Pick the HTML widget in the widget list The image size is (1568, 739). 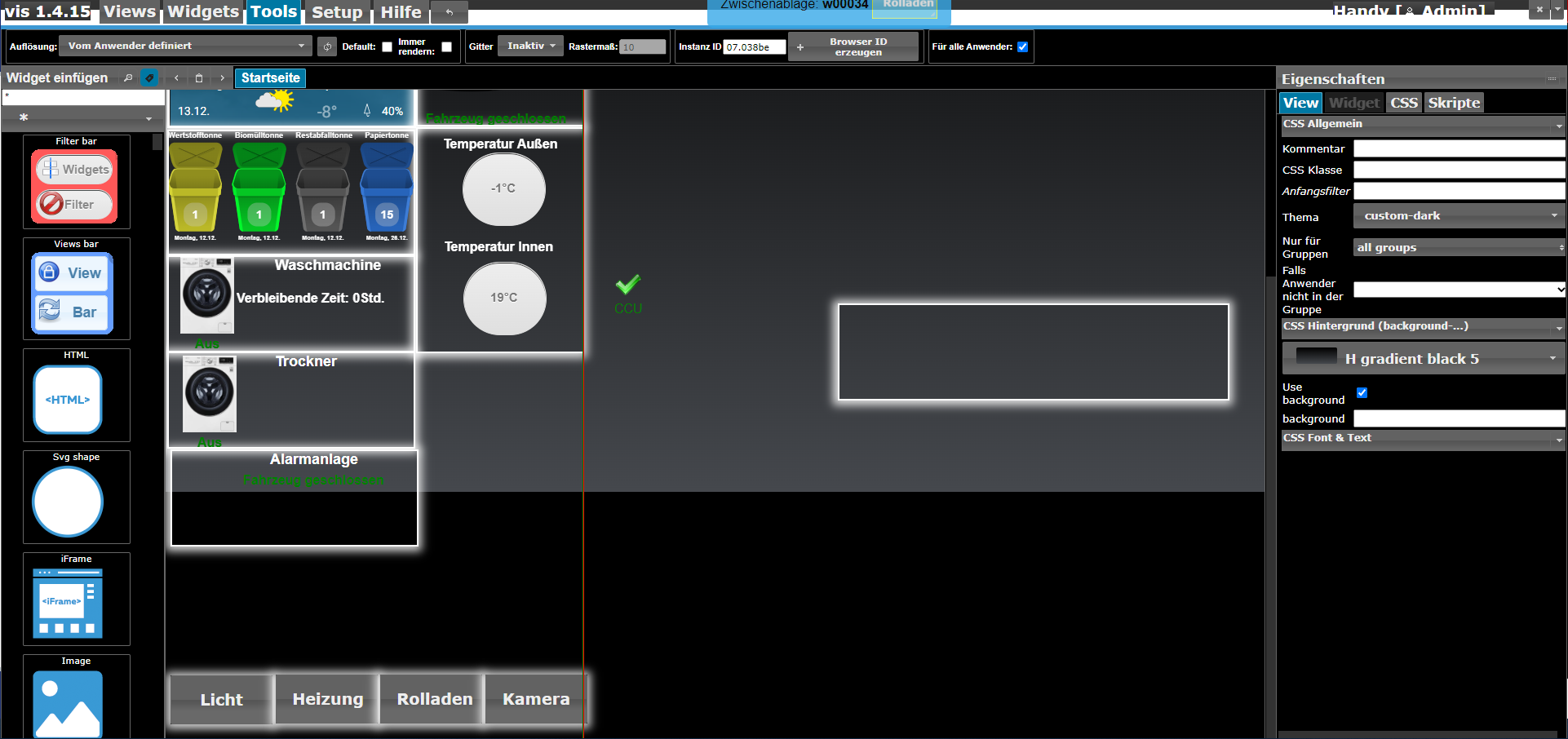[76, 395]
